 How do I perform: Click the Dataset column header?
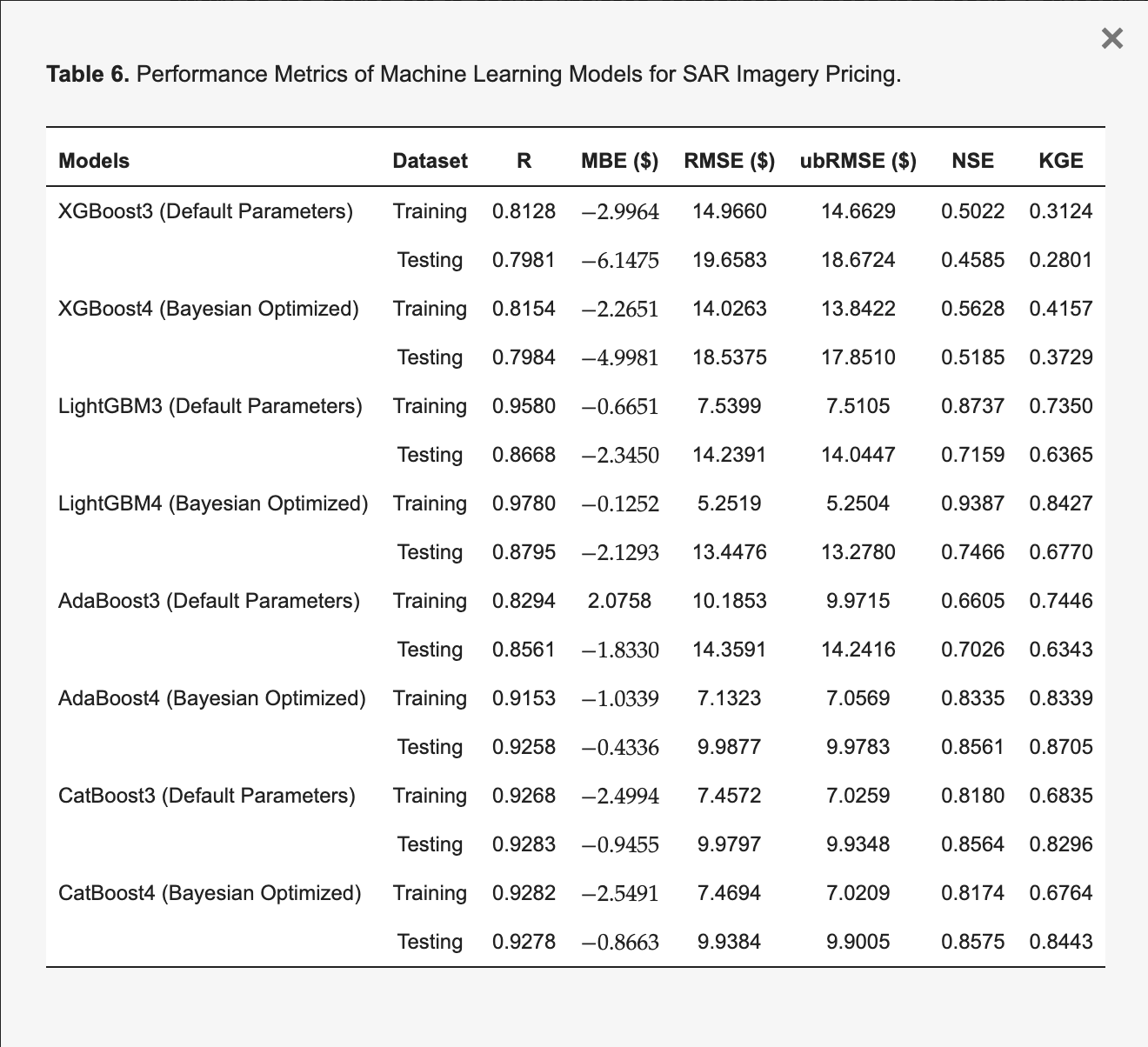click(430, 161)
